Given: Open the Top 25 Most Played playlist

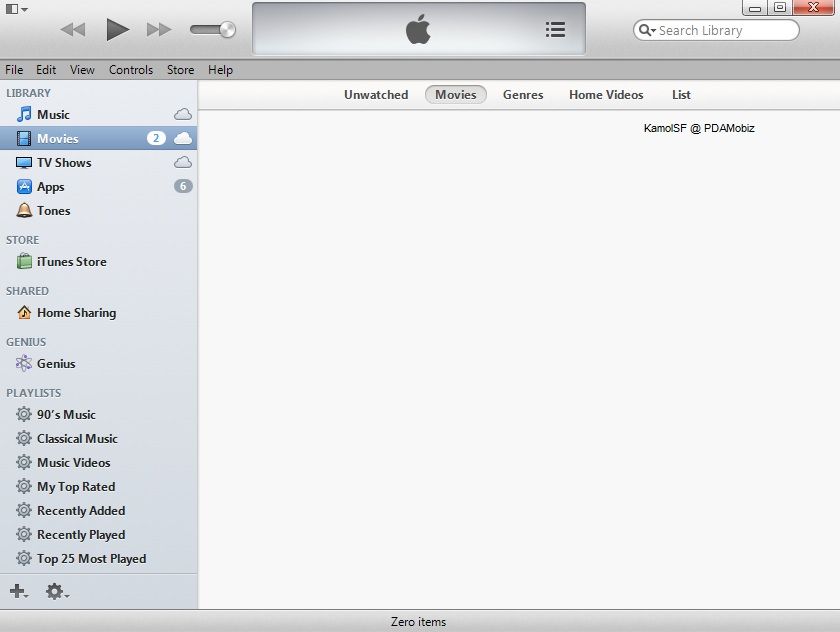Looking at the screenshot, I should (x=99, y=559).
